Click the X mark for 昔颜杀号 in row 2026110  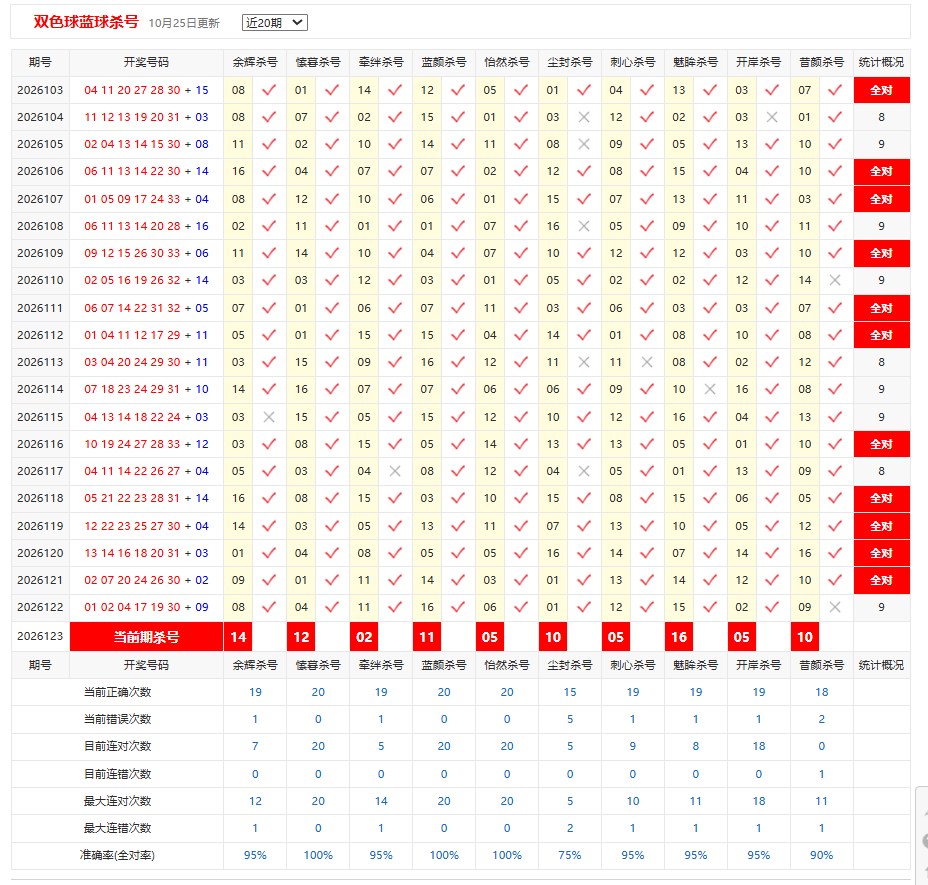835,280
